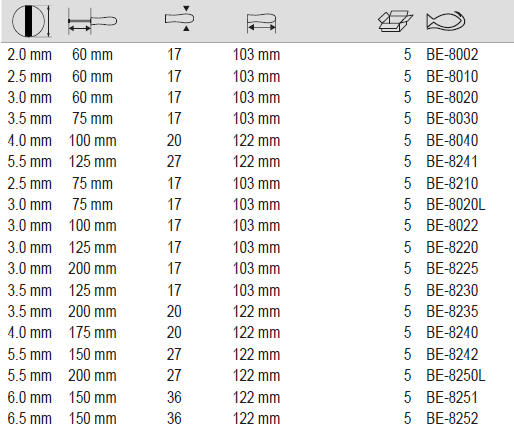Screen dimensions: 514x430
Task: Click the handle diameter icon
Action: pos(180,19)
